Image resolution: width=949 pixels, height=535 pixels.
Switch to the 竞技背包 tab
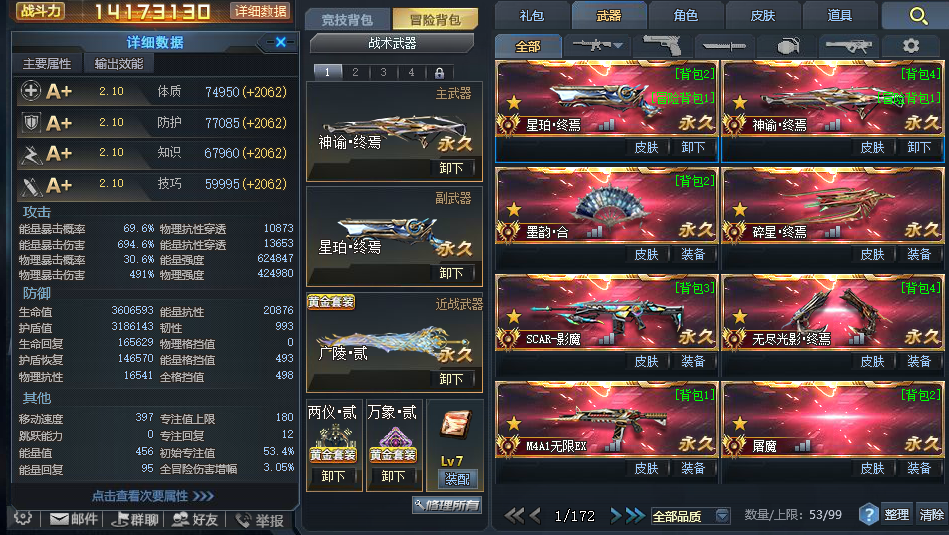coord(347,19)
